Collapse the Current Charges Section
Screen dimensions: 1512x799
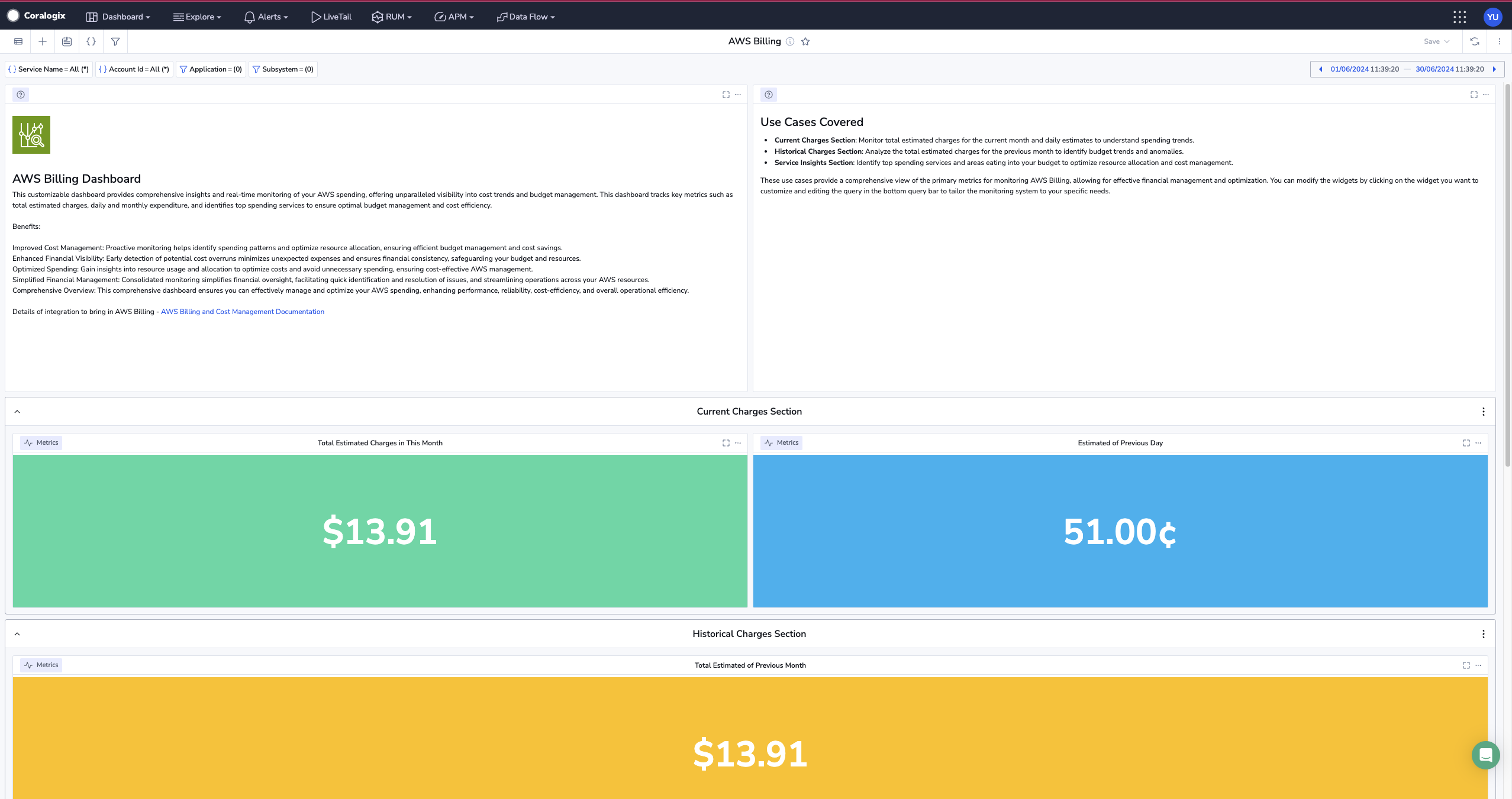click(x=17, y=412)
